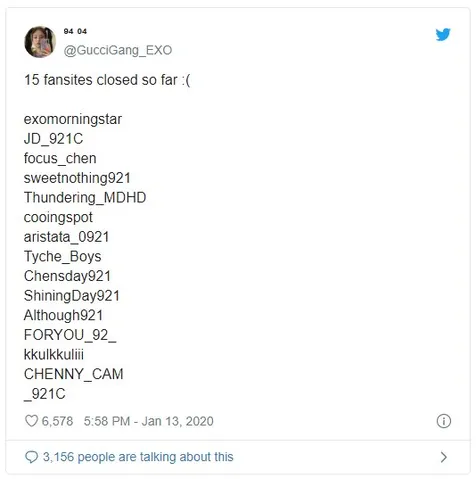
Task: Click the reply speech bubble icon
Action: [32, 457]
